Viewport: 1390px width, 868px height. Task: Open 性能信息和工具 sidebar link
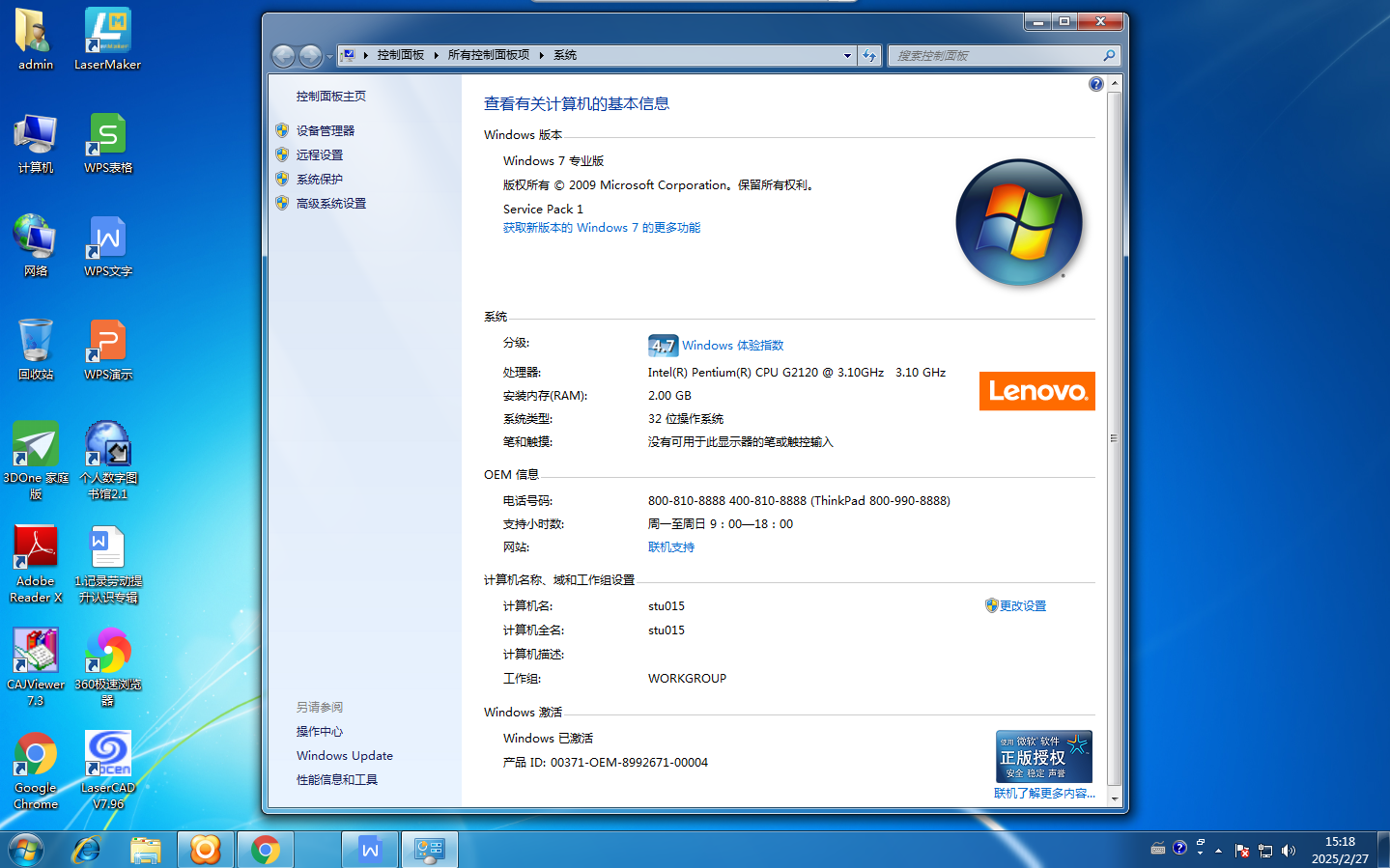click(337, 780)
